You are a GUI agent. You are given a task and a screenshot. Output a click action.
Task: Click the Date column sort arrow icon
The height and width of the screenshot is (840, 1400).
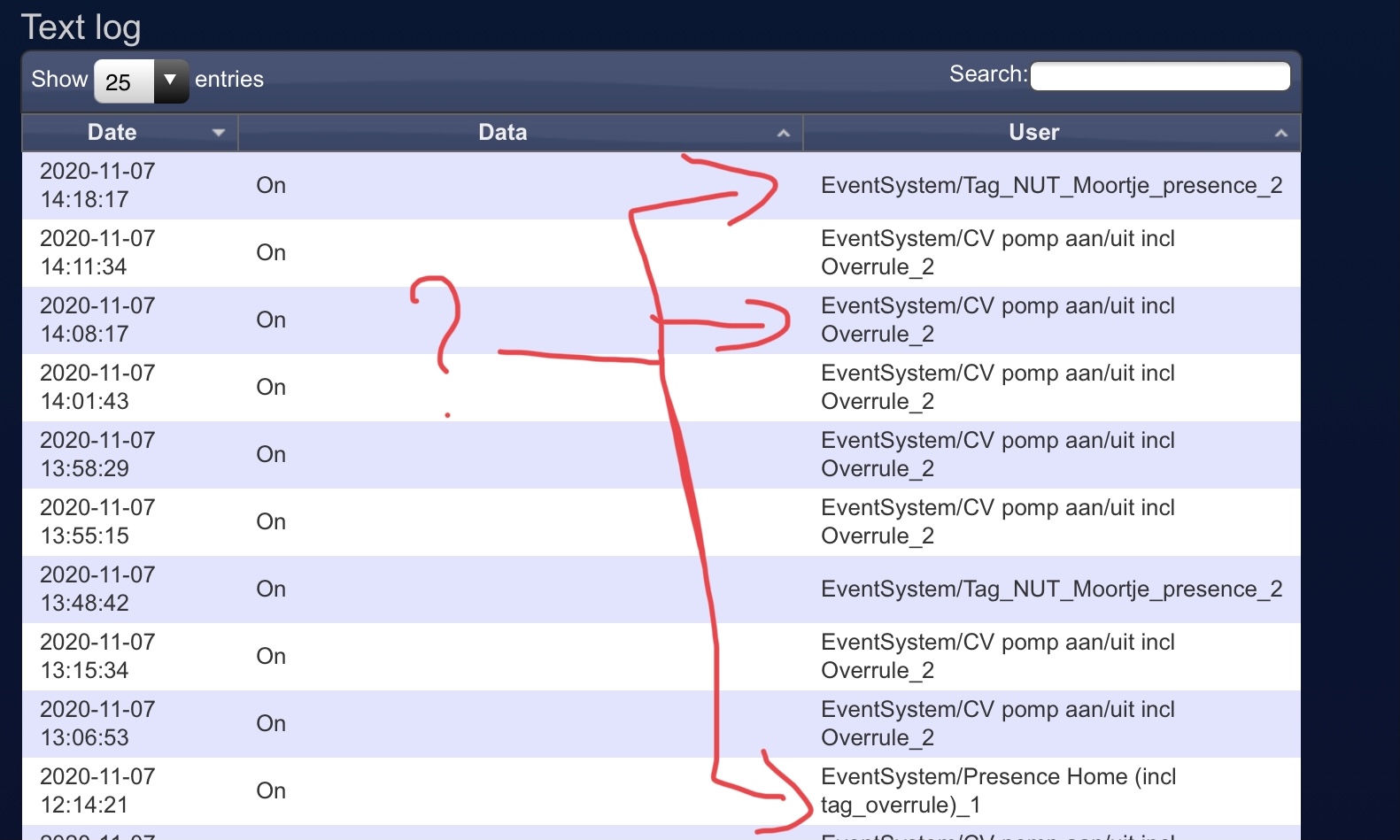219,133
